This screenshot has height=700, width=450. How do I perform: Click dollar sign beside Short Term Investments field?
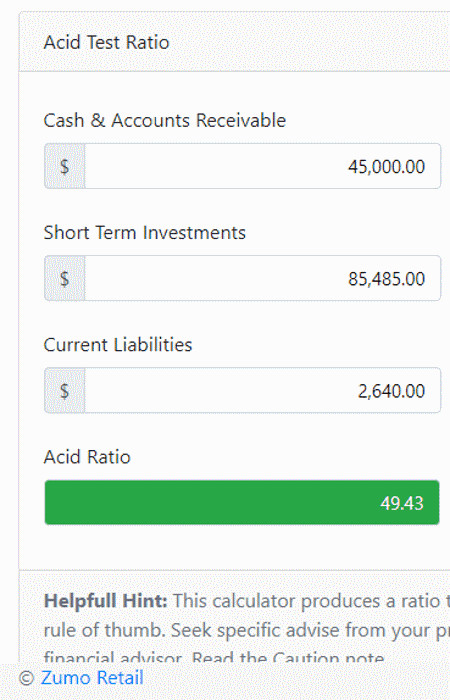65,278
